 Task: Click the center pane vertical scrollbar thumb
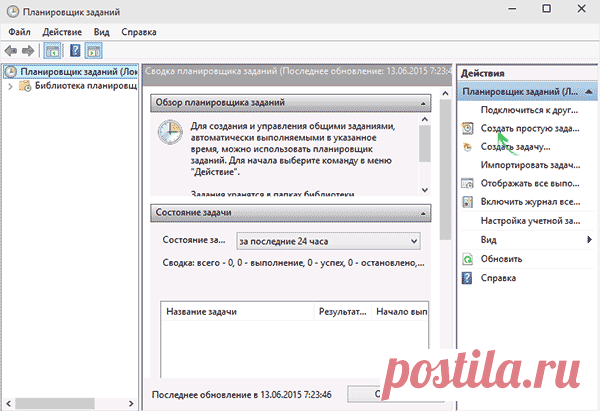click(x=445, y=170)
